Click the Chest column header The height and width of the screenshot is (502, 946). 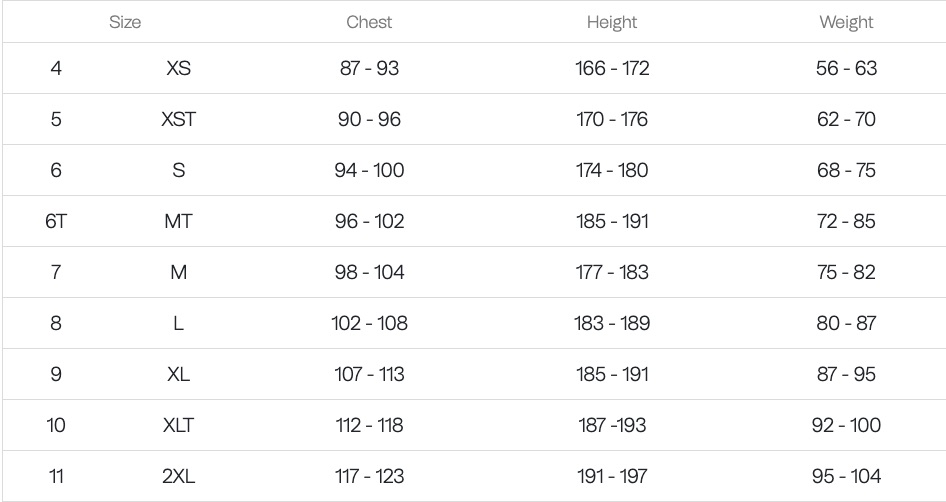pos(369,21)
